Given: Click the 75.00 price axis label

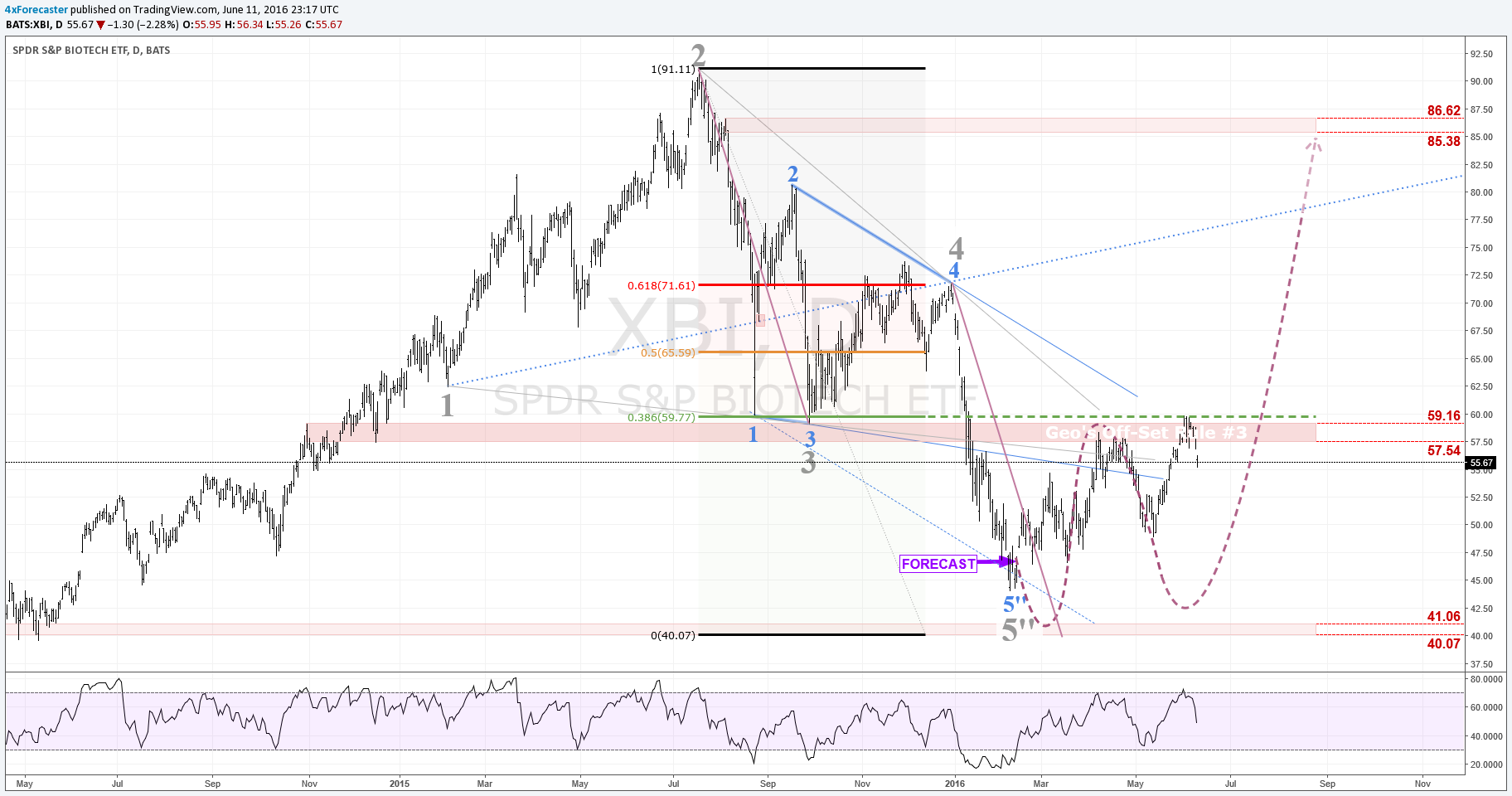Looking at the screenshot, I should pyautogui.click(x=1481, y=248).
